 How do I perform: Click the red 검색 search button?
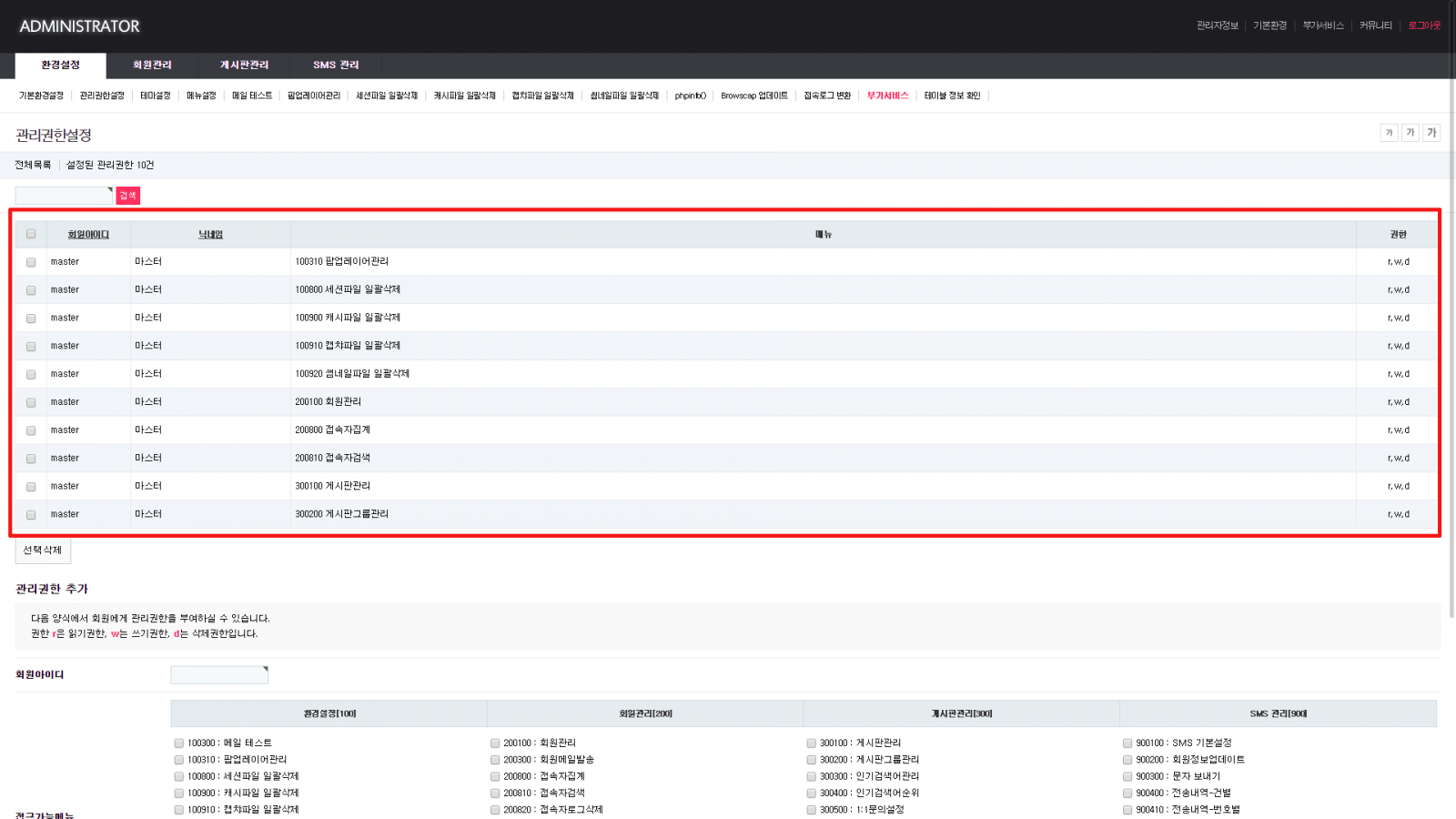coord(128,196)
